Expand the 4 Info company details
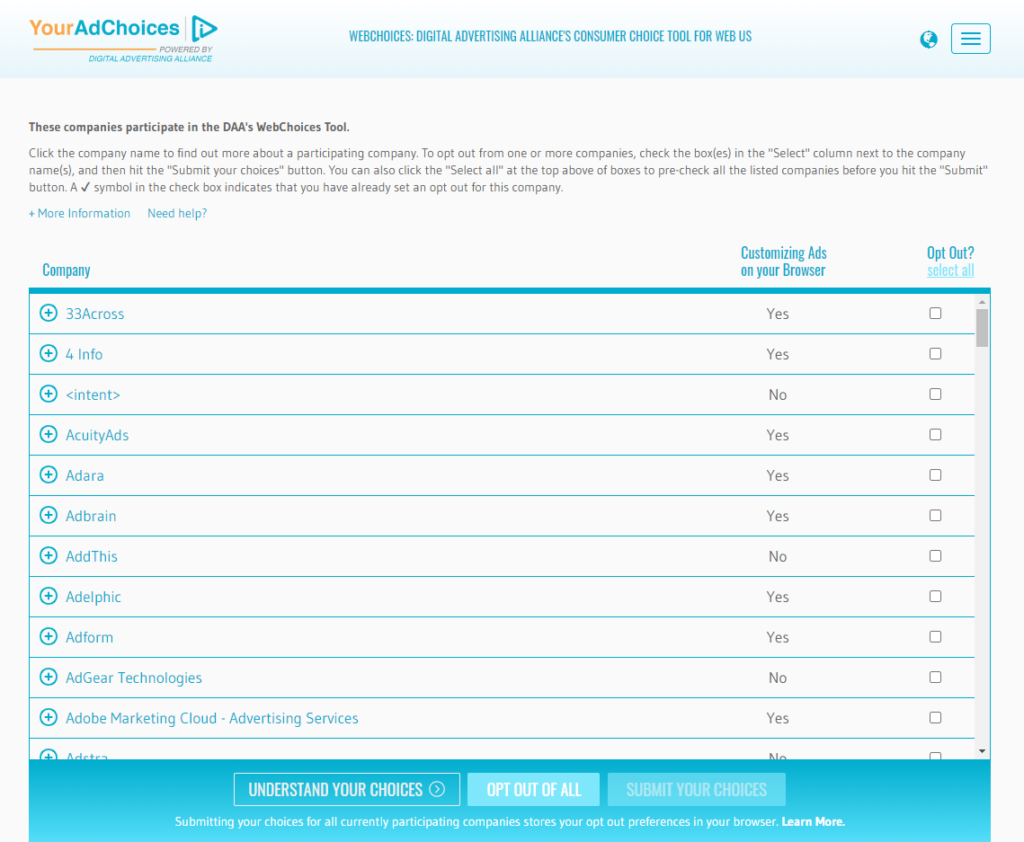The height and width of the screenshot is (842, 1024). pyautogui.click(x=48, y=353)
